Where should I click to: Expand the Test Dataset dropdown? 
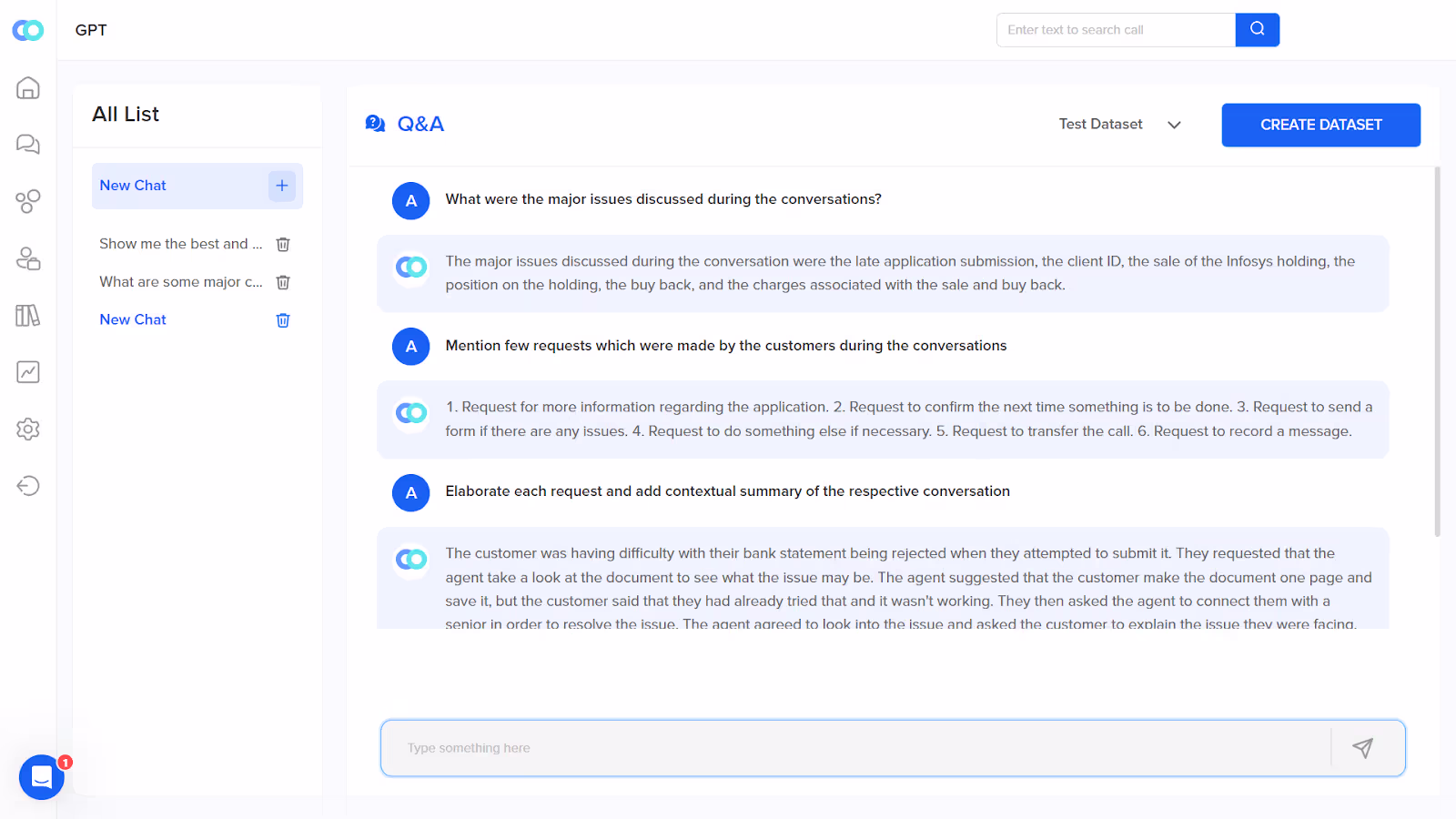coord(1120,125)
